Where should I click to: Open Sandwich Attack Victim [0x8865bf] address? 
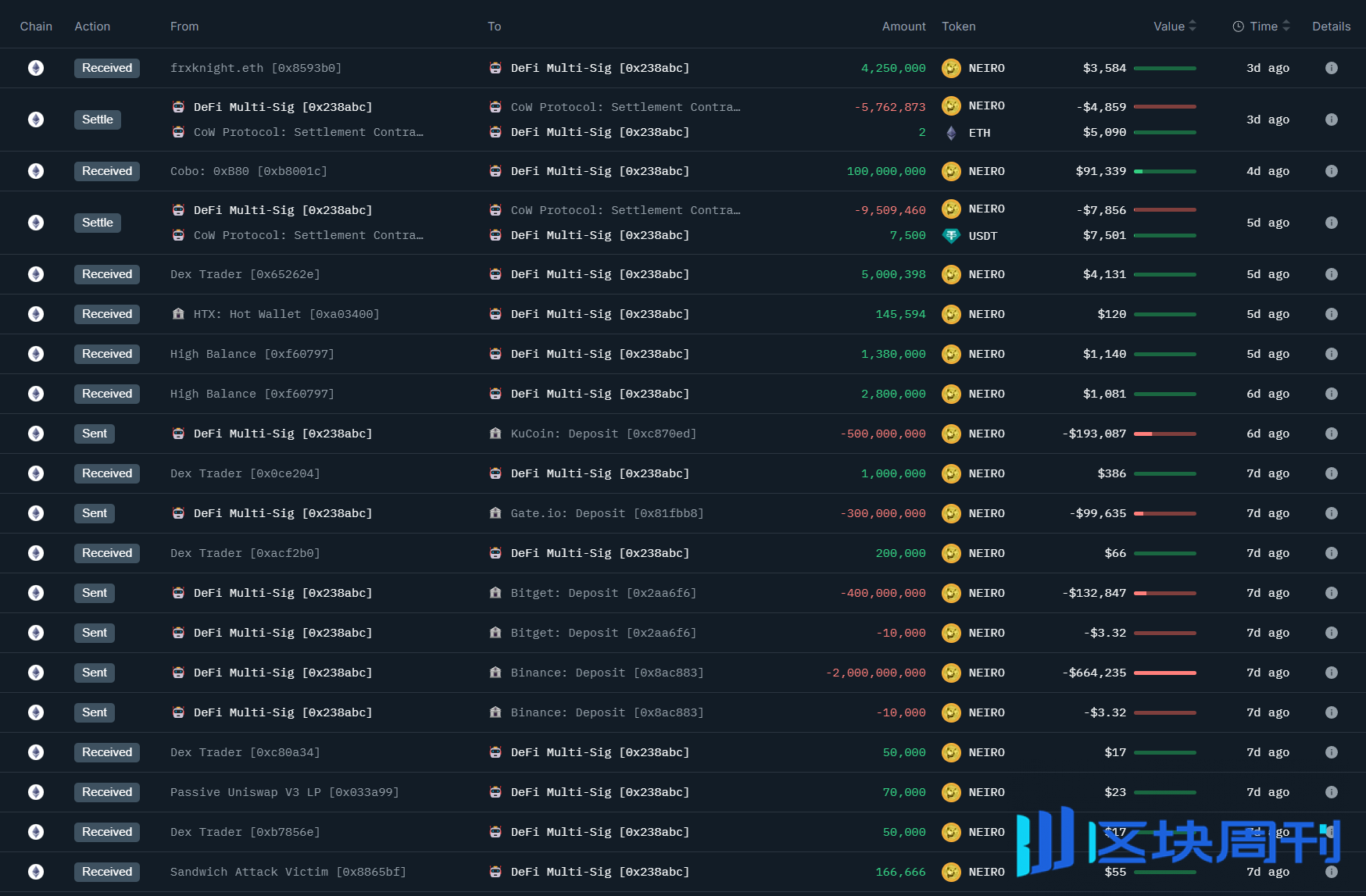pos(288,872)
